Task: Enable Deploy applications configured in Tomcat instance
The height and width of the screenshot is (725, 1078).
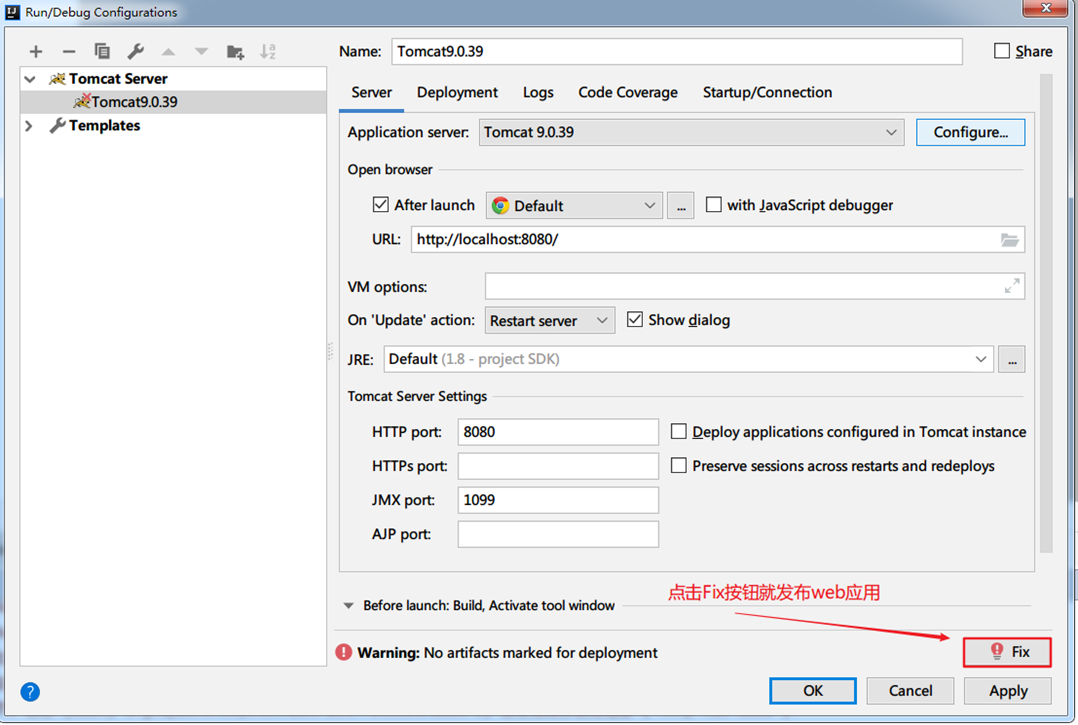Action: pyautogui.click(x=679, y=432)
